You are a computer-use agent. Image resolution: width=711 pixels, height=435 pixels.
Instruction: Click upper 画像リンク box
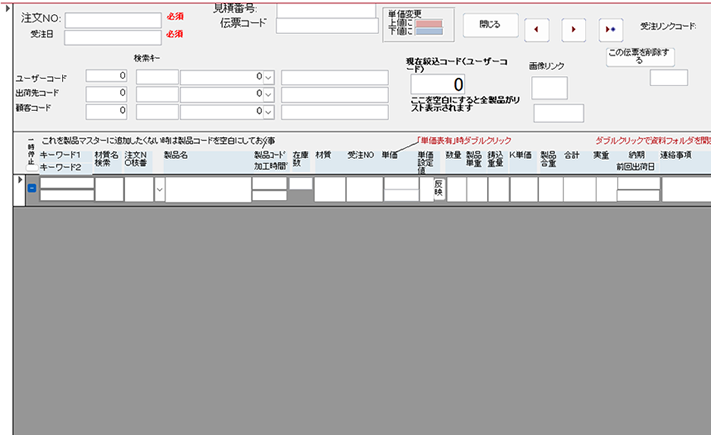[x=549, y=88]
